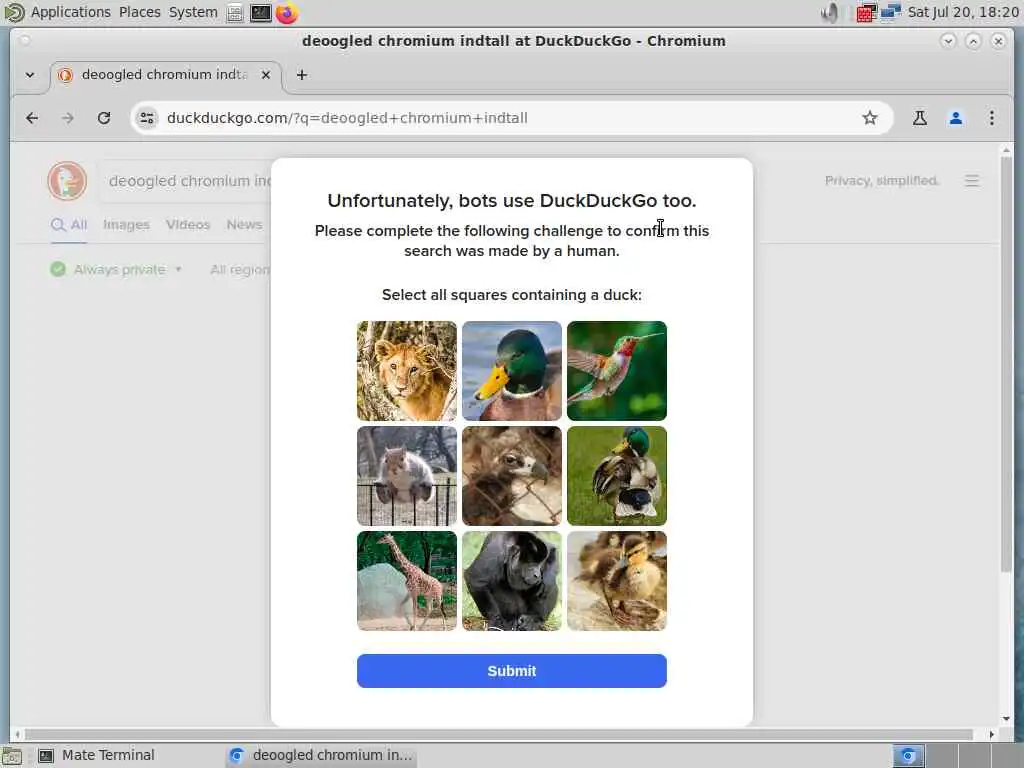Click the clock showing Sat Jul 20

click(x=963, y=12)
